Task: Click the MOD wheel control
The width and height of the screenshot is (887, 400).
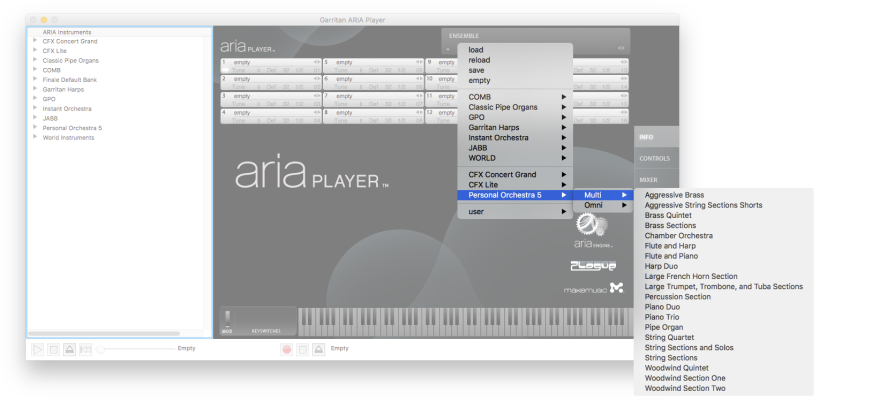Action: point(227,319)
